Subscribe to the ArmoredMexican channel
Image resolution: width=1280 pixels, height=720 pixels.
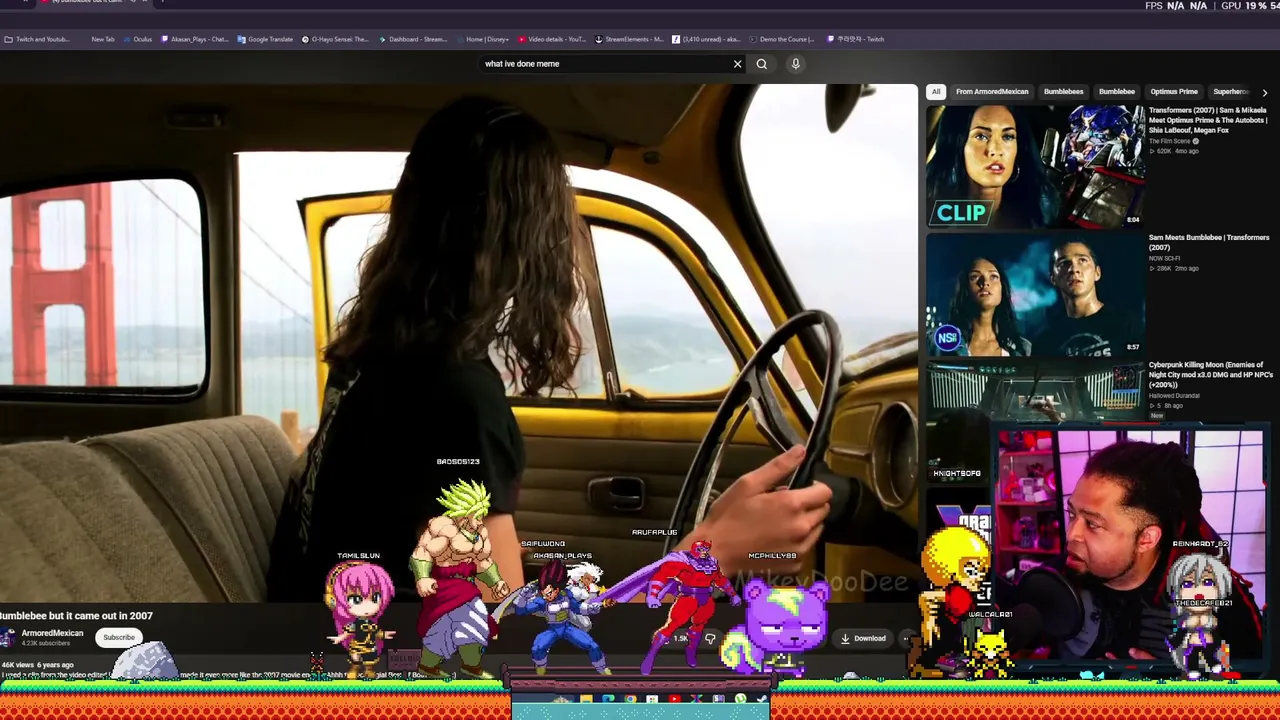pos(118,637)
